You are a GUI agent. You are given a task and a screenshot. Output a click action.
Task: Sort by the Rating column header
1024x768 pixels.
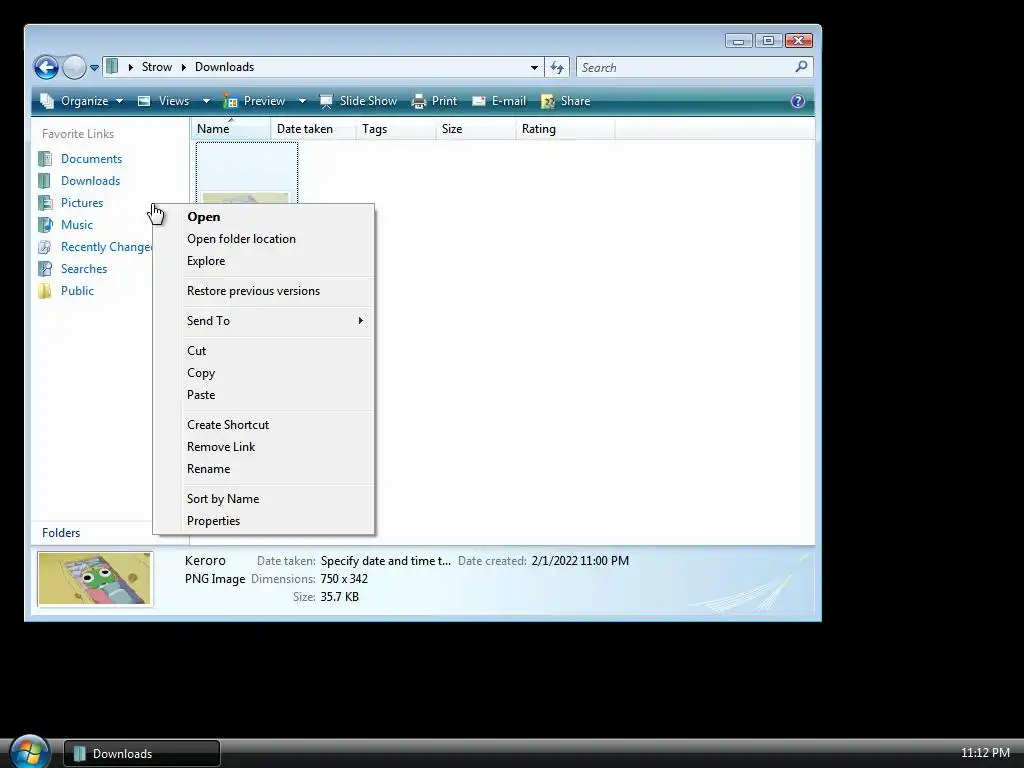click(x=565, y=129)
